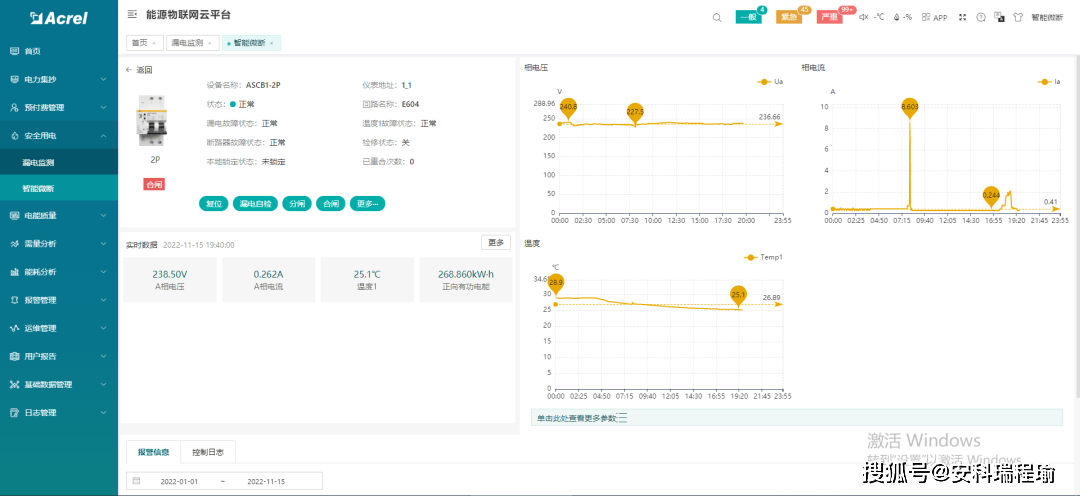Click the 预付费管理 sidebar icon
Viewport: 1080px width, 496px height.
pos(14,107)
